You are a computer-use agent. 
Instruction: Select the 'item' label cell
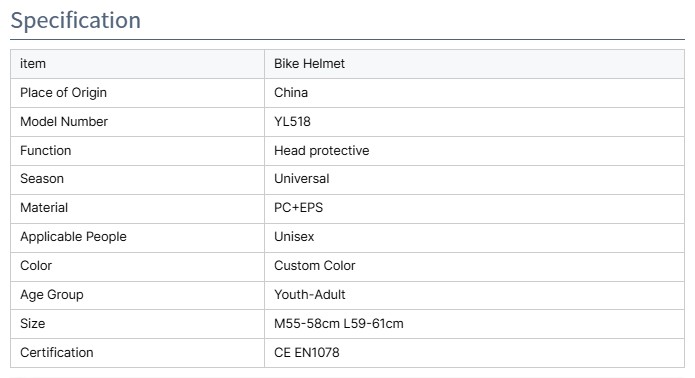pos(137,64)
